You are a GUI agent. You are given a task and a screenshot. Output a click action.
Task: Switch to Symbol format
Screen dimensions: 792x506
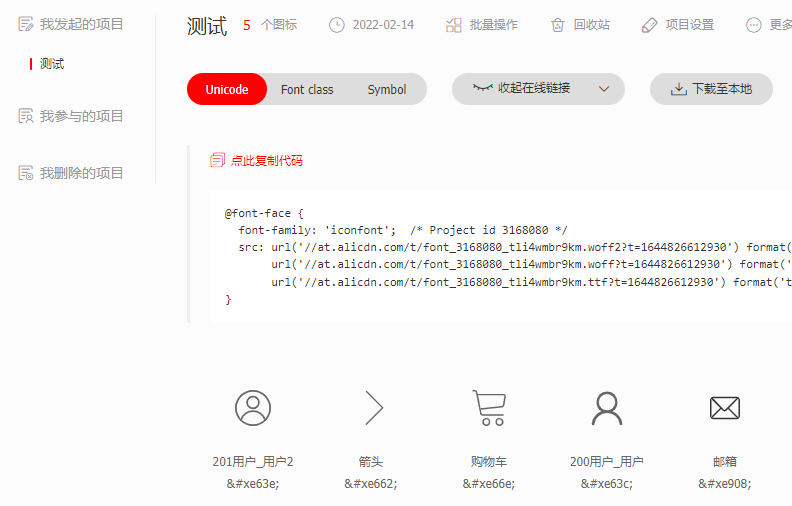386,89
